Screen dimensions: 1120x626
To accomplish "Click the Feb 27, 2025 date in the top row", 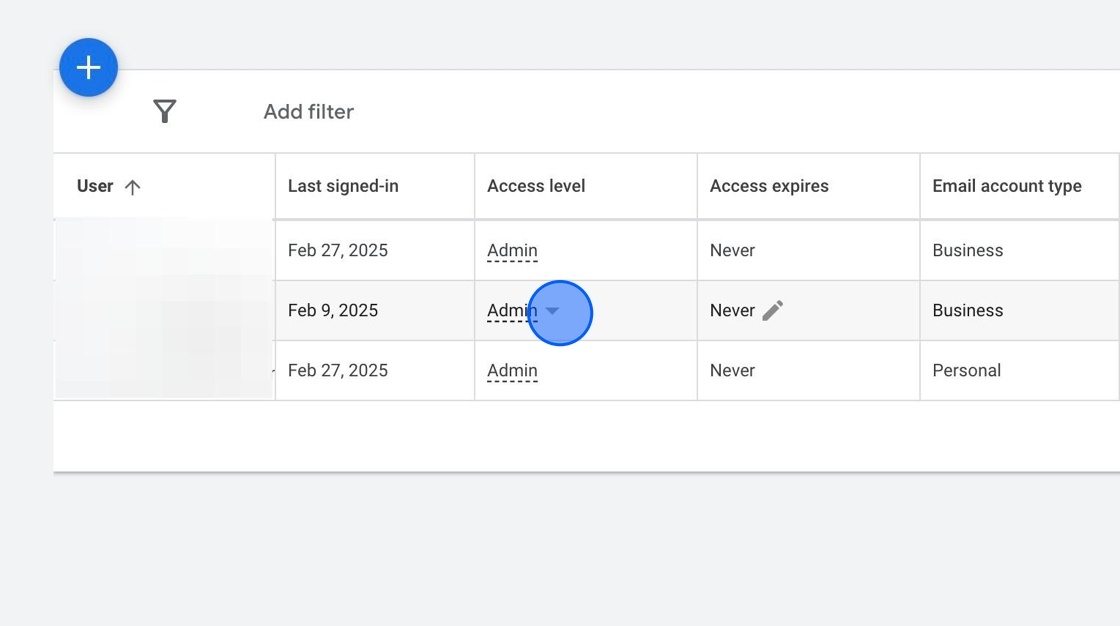I will (x=337, y=250).
